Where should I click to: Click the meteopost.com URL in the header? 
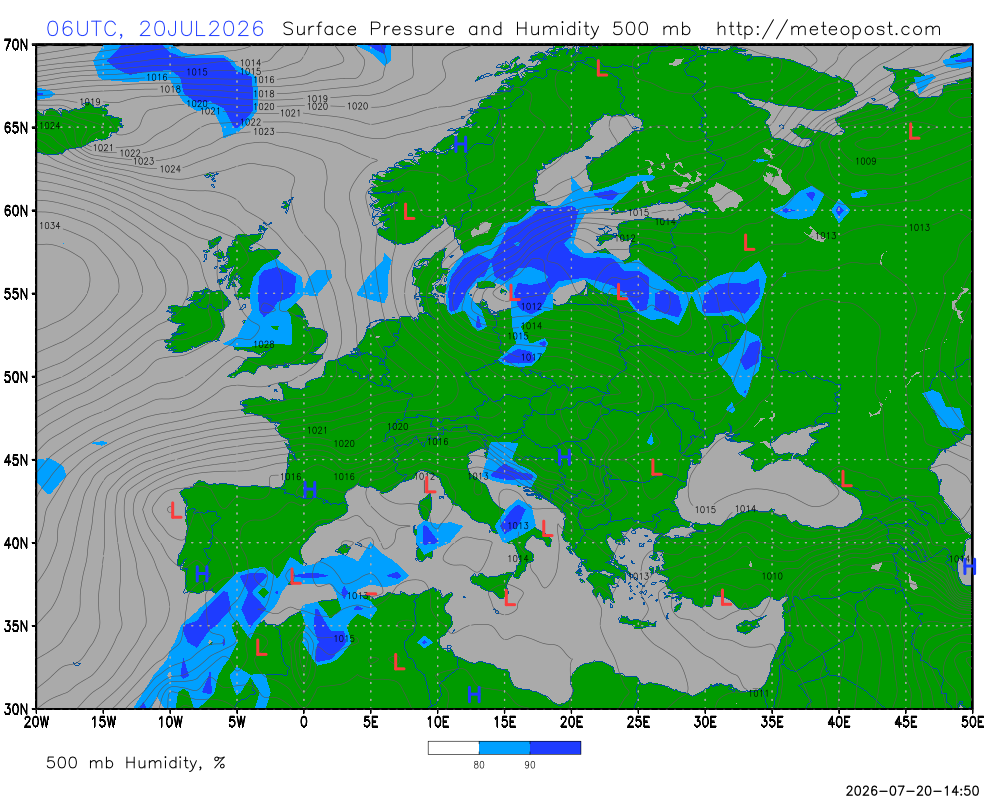[828, 29]
